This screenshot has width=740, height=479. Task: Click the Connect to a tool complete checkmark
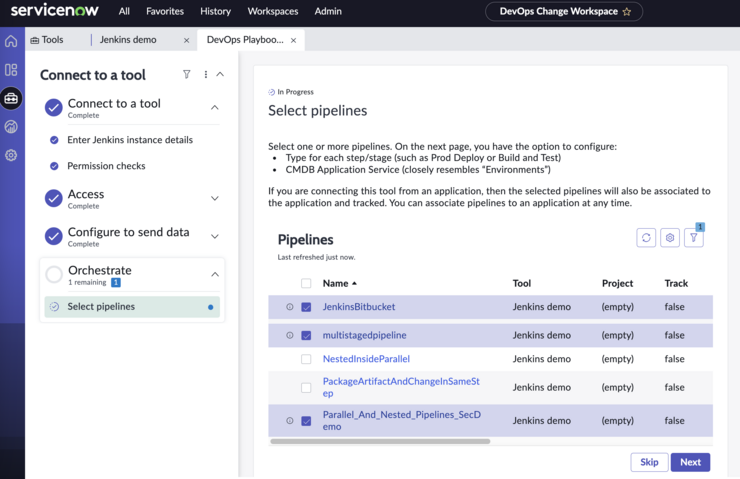point(54,108)
